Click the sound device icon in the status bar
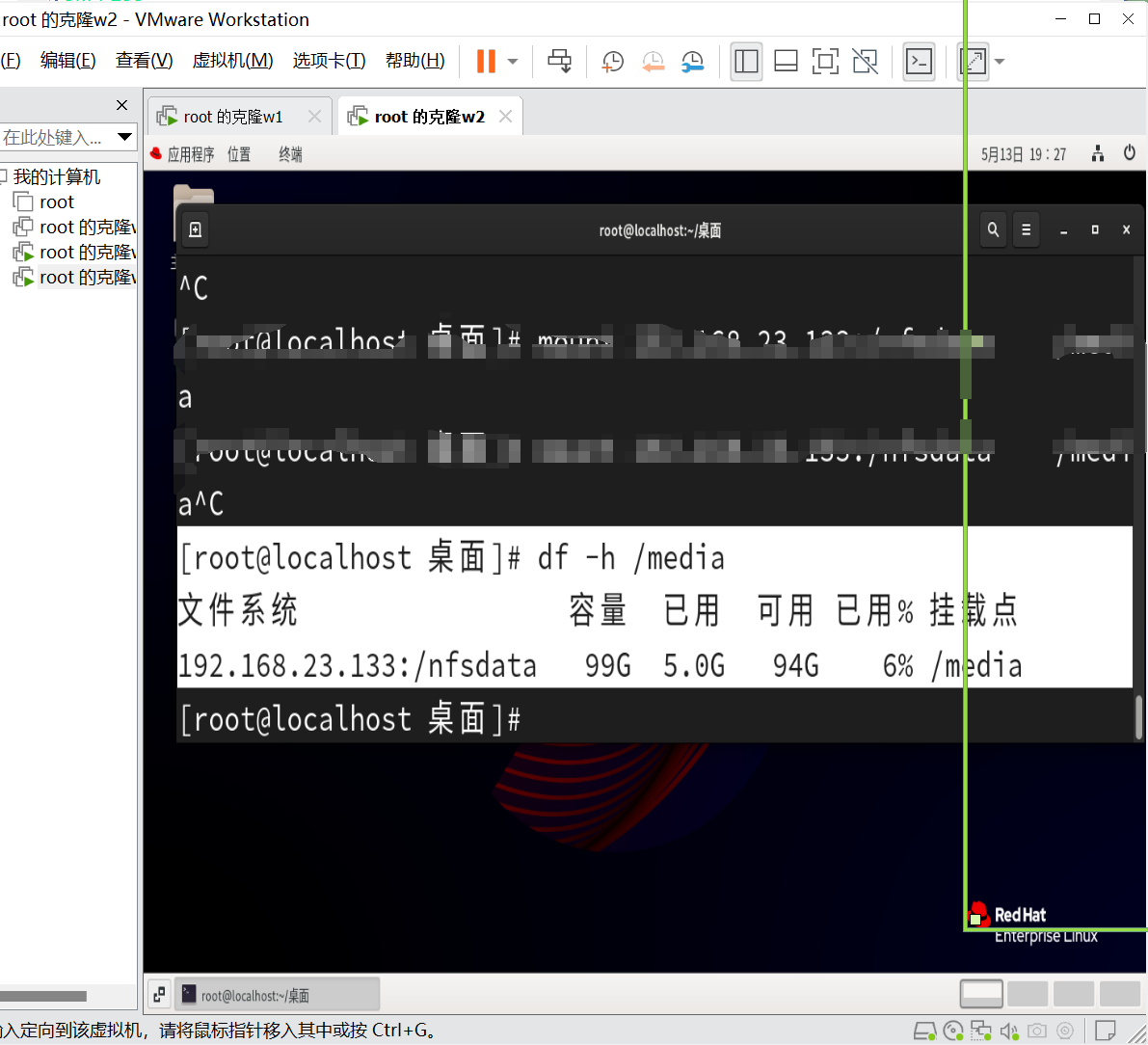1148x1045 pixels. click(1008, 1031)
